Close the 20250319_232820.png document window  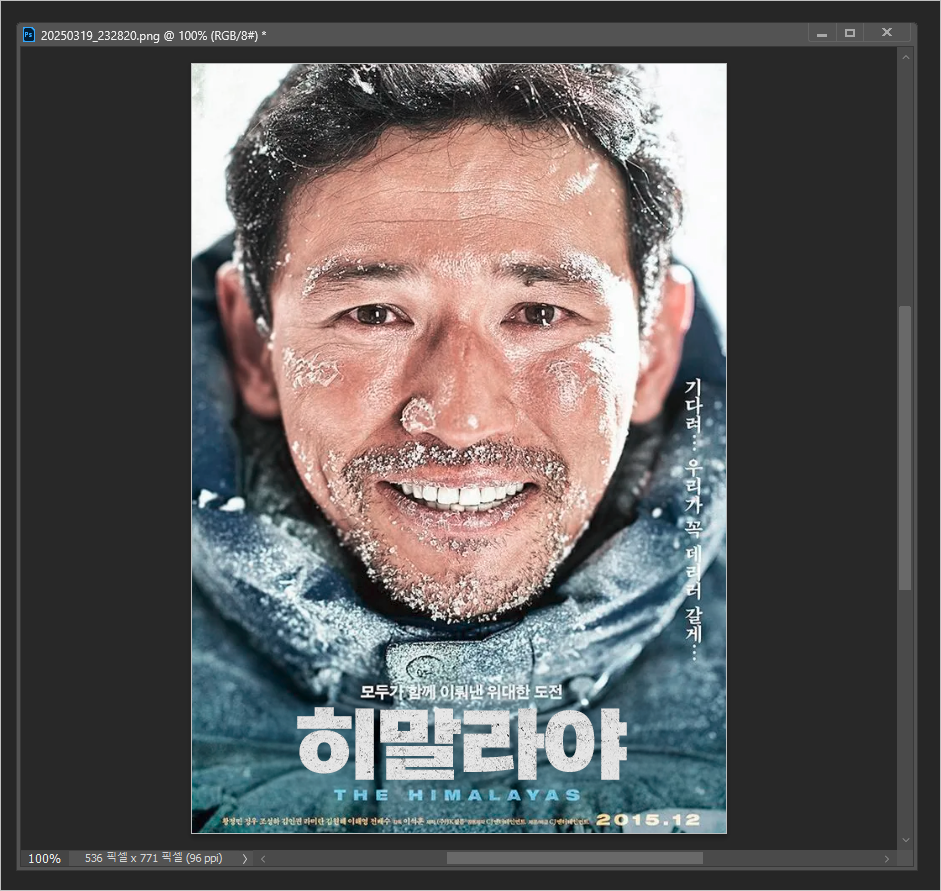[887, 32]
